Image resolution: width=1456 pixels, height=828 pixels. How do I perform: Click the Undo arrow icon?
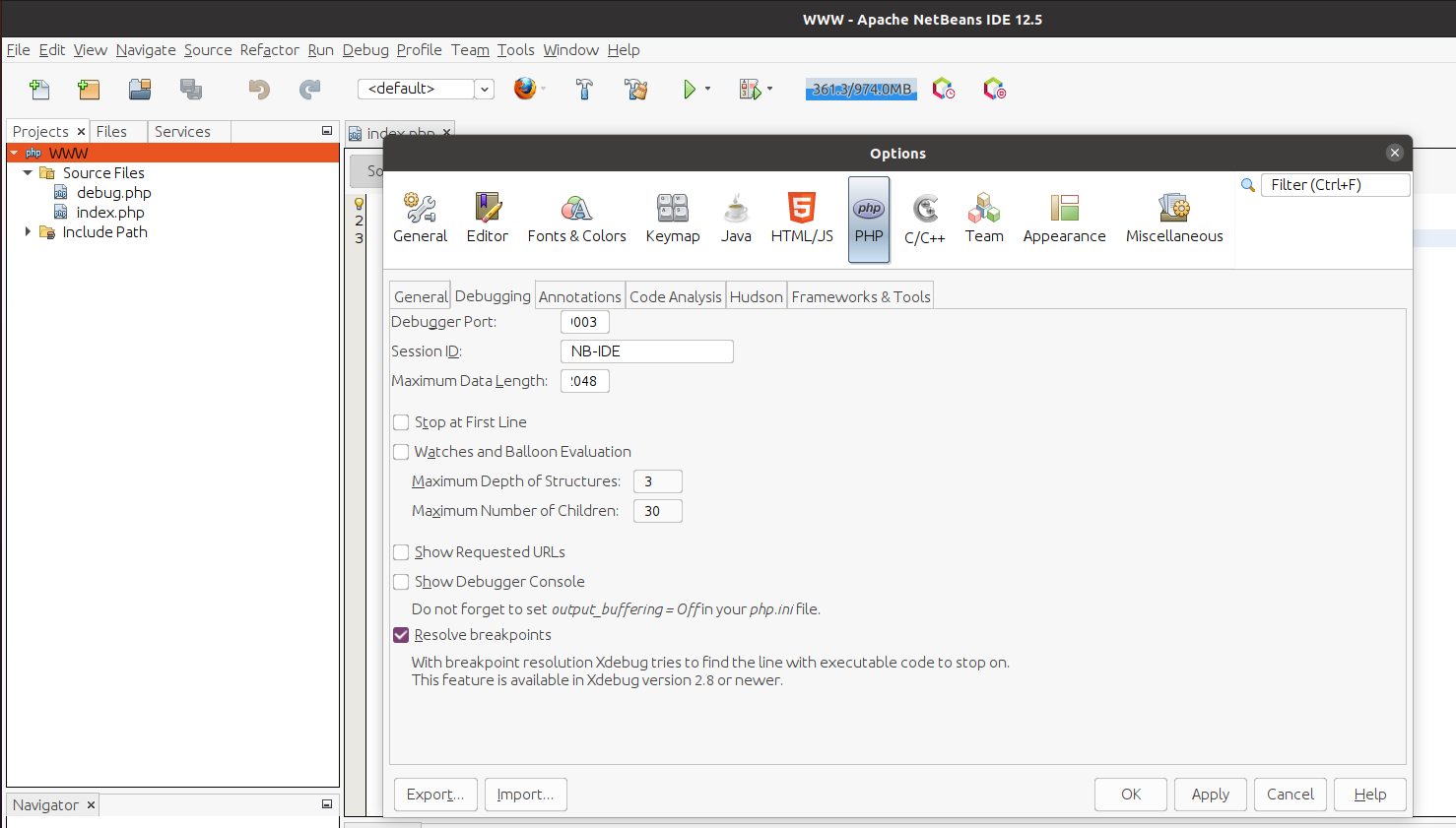click(259, 90)
